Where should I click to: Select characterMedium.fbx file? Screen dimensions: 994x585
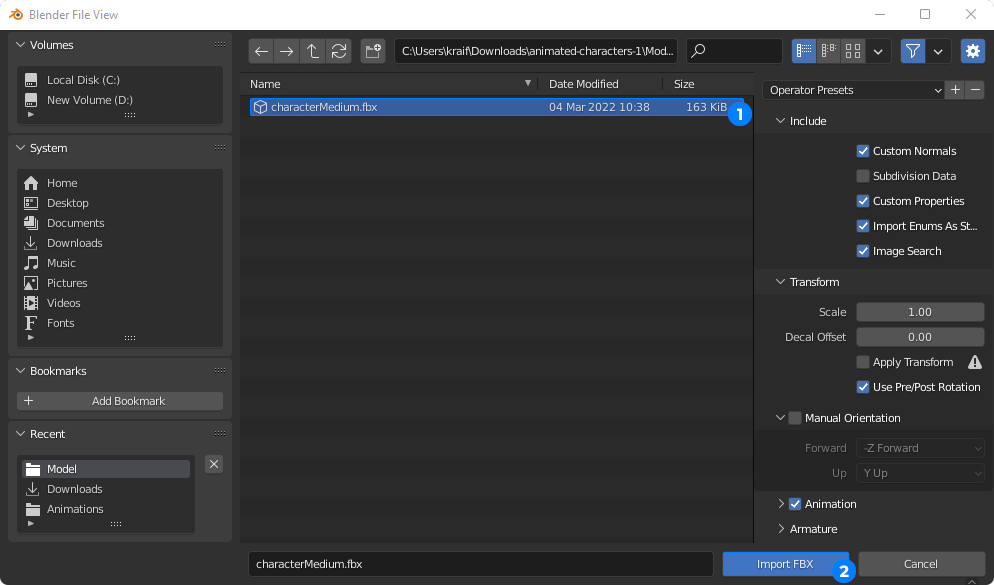pos(496,107)
